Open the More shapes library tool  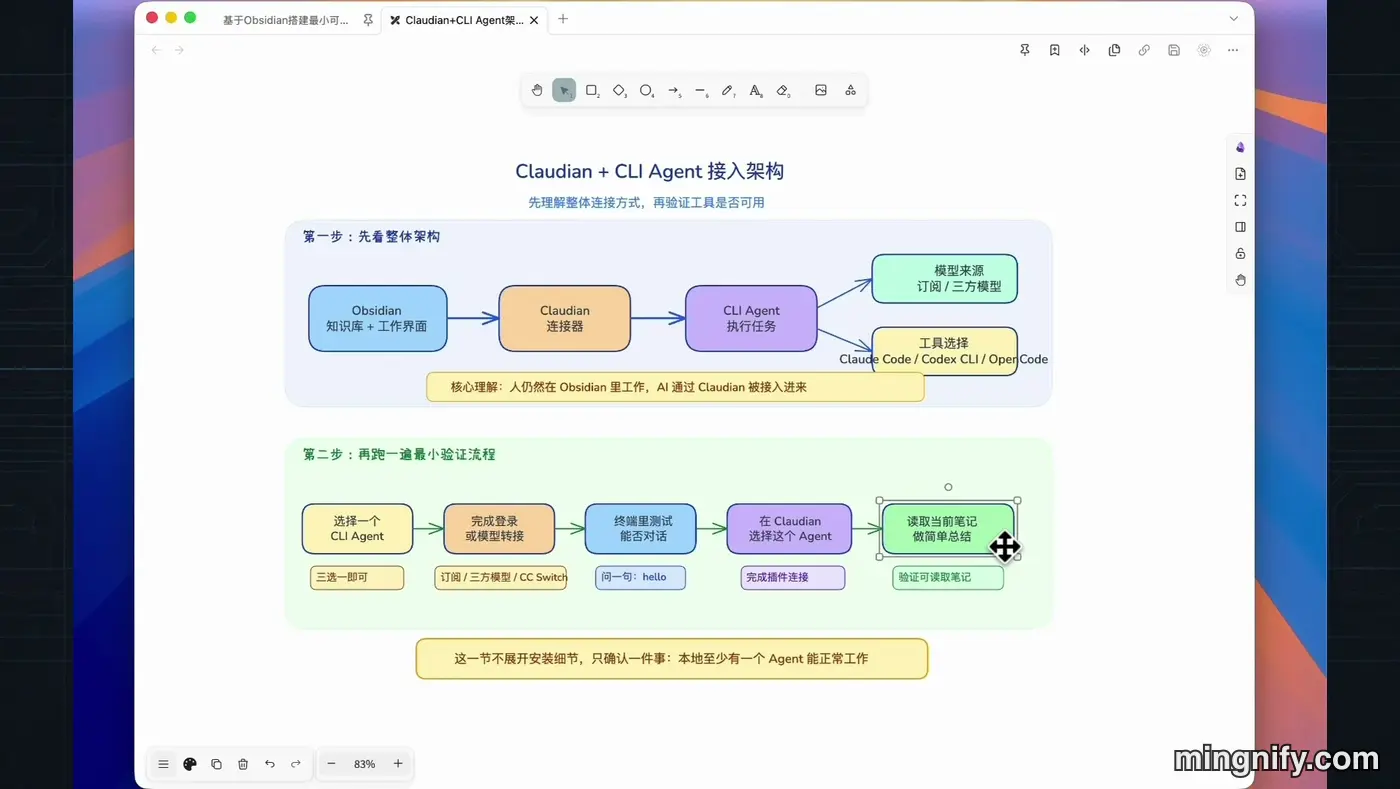[x=850, y=90]
